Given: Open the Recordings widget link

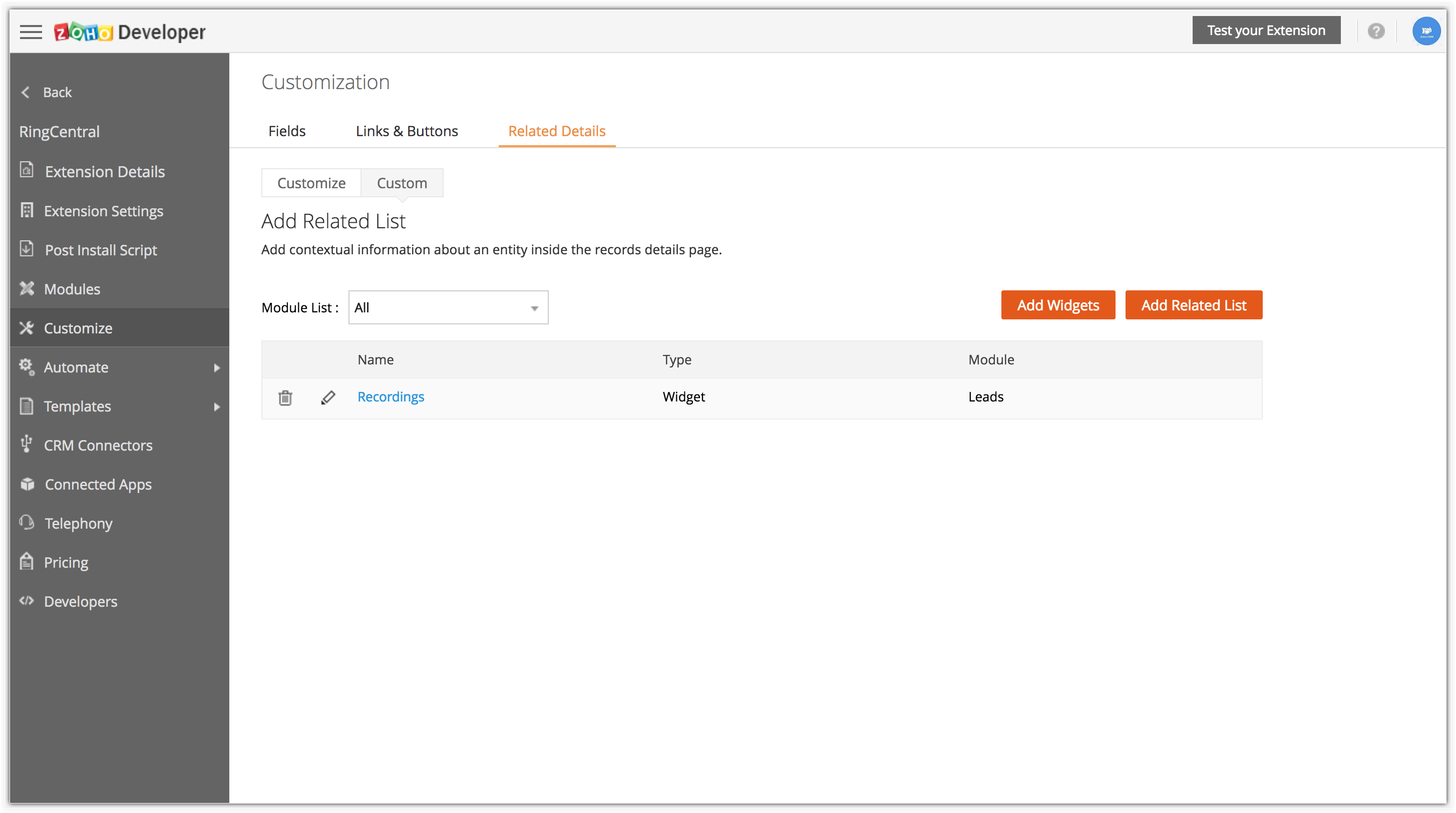Looking at the screenshot, I should [391, 396].
